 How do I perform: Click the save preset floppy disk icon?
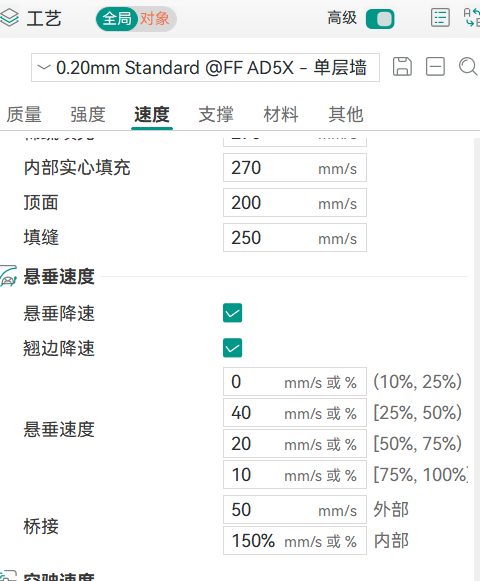pyautogui.click(x=402, y=67)
